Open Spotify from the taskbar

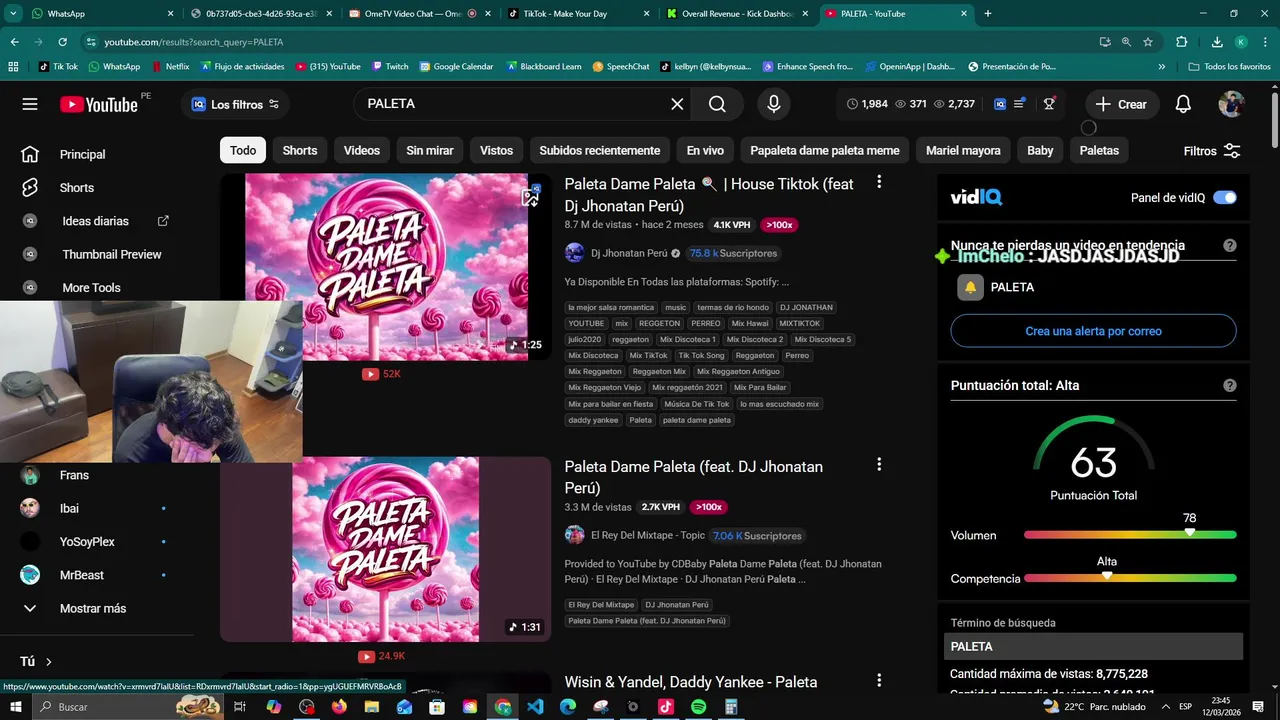pos(698,707)
